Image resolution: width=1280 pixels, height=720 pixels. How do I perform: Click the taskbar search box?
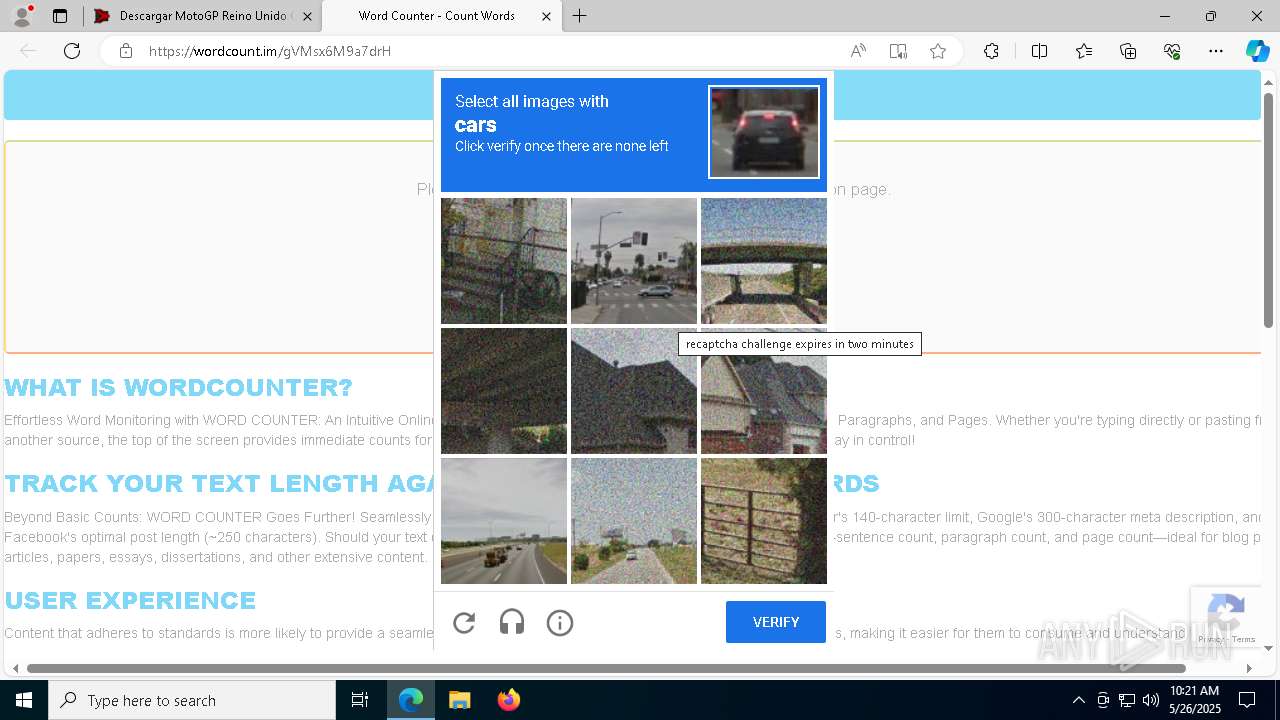[x=192, y=700]
